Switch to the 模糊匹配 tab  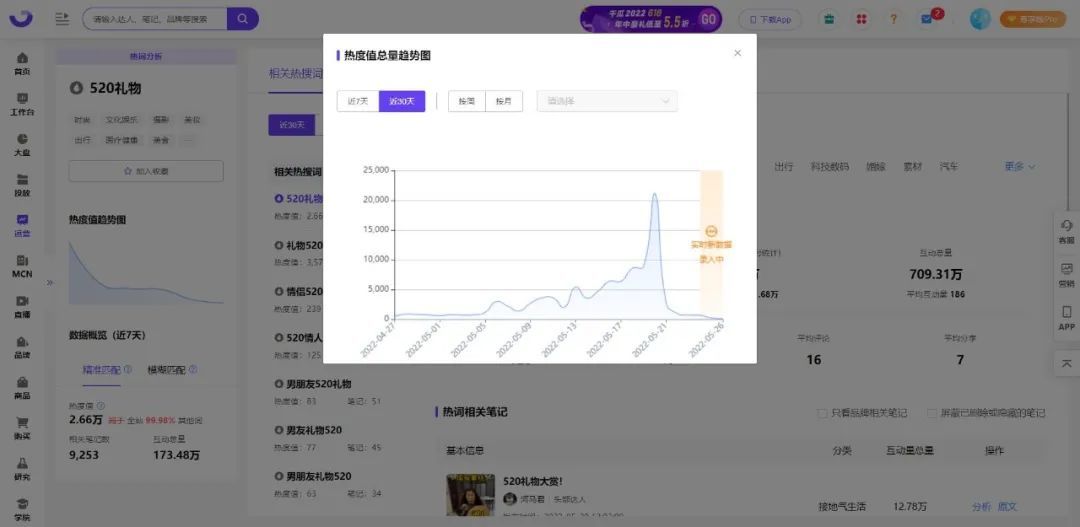pyautogui.click(x=165, y=370)
